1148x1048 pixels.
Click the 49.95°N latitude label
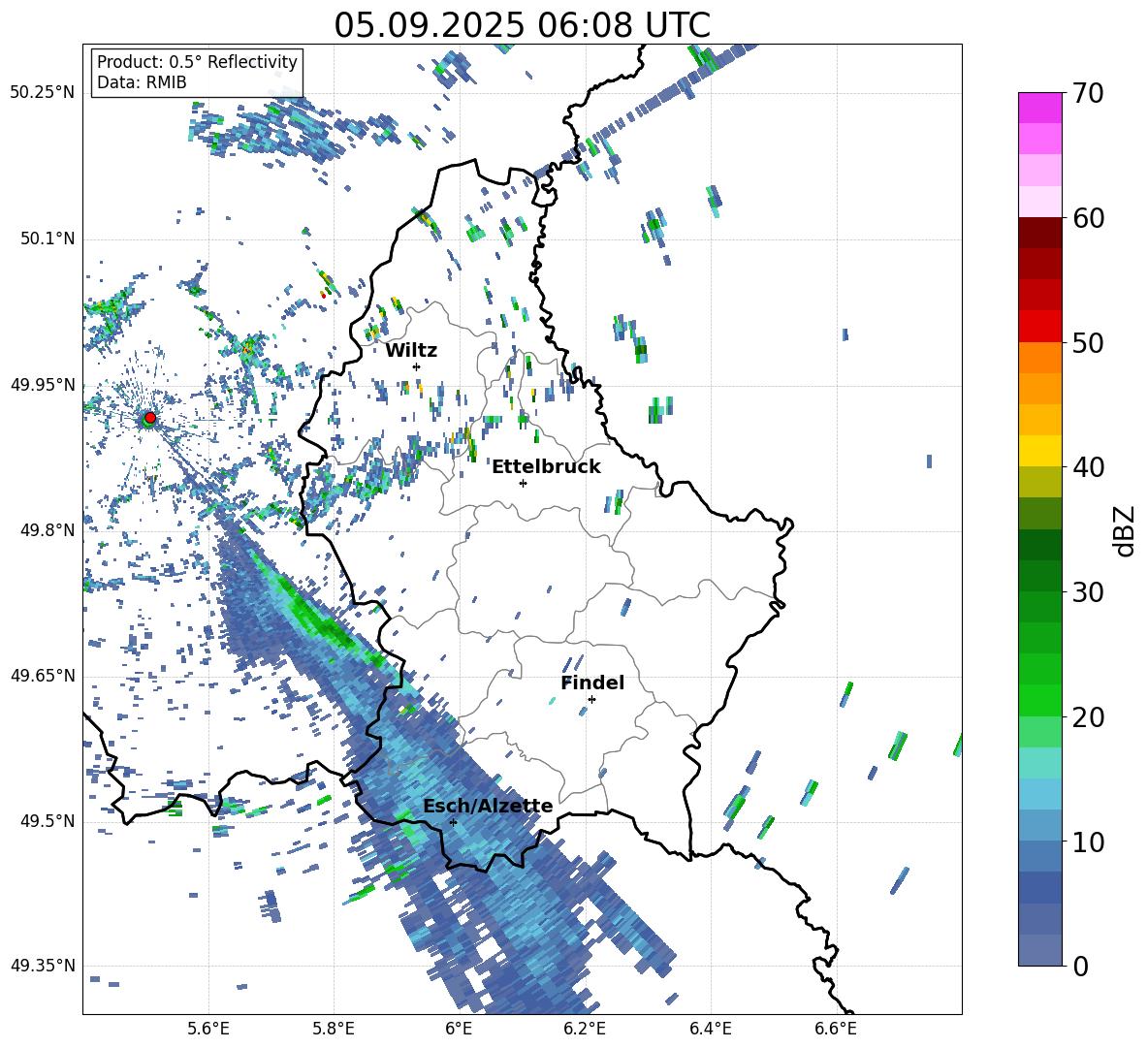43,384
